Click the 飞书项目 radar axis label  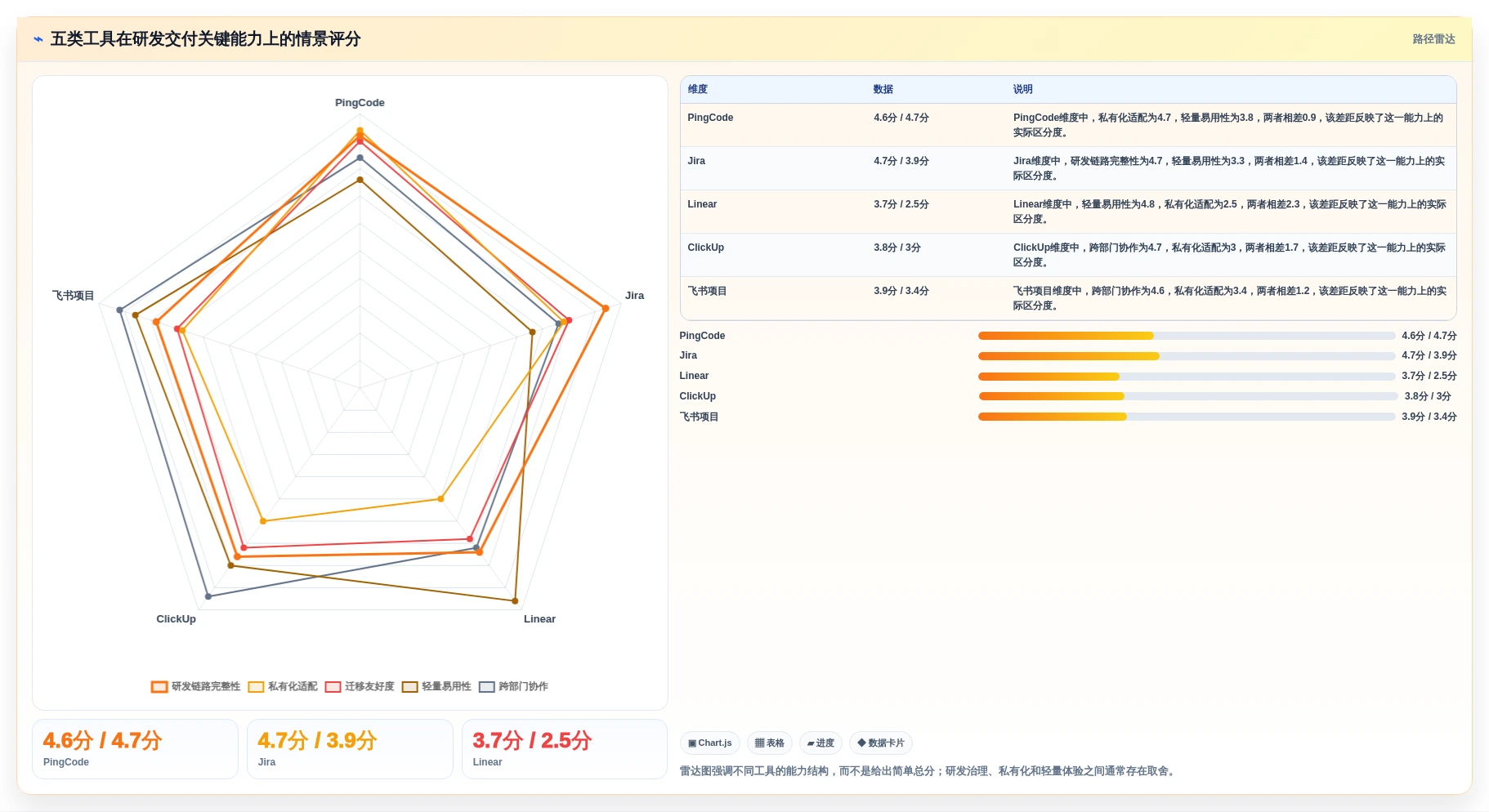74,296
